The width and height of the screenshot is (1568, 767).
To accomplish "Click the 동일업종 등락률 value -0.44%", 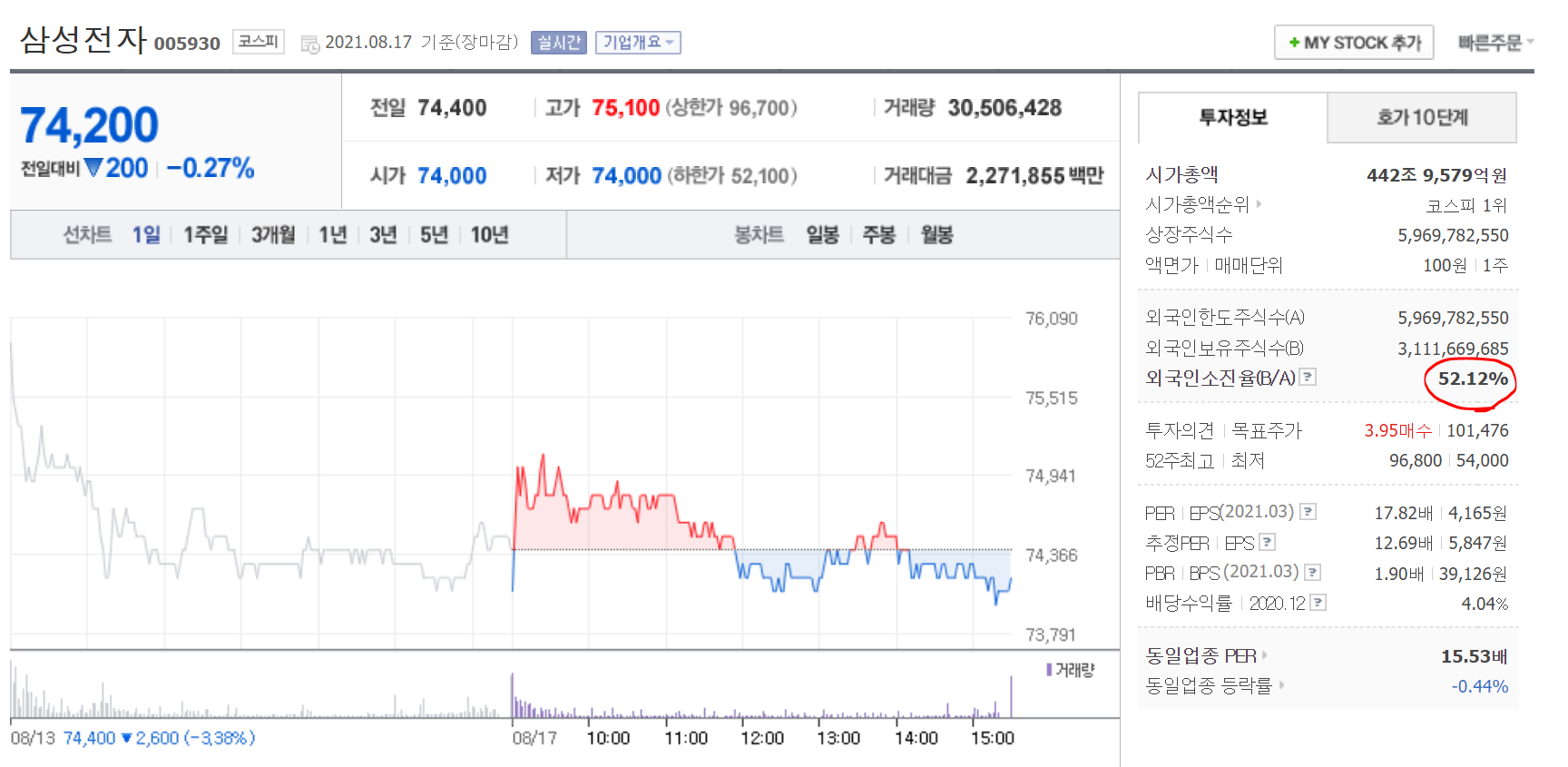I will [x=1479, y=687].
